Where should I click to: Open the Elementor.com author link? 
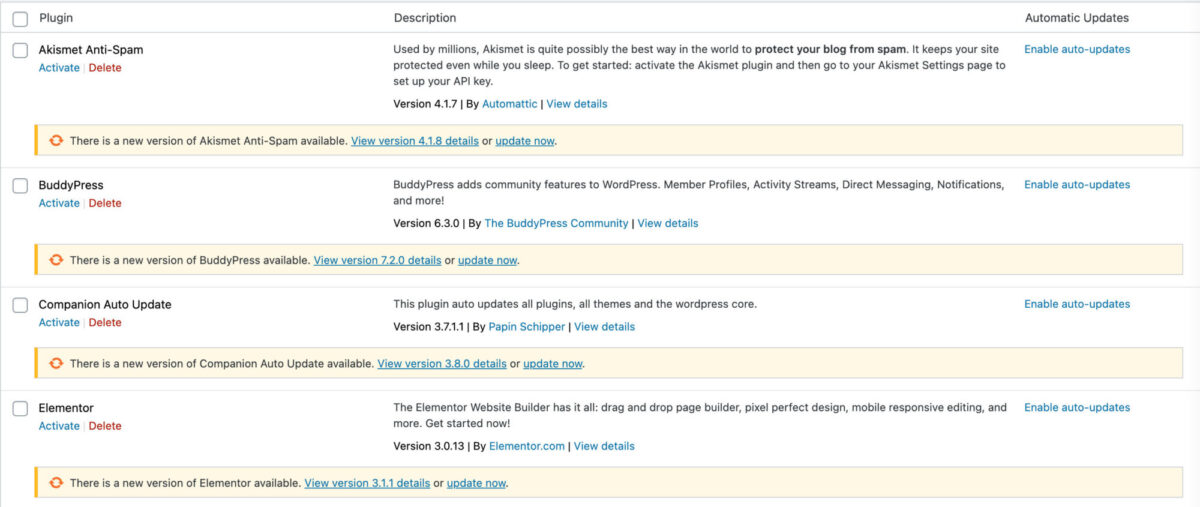point(527,446)
